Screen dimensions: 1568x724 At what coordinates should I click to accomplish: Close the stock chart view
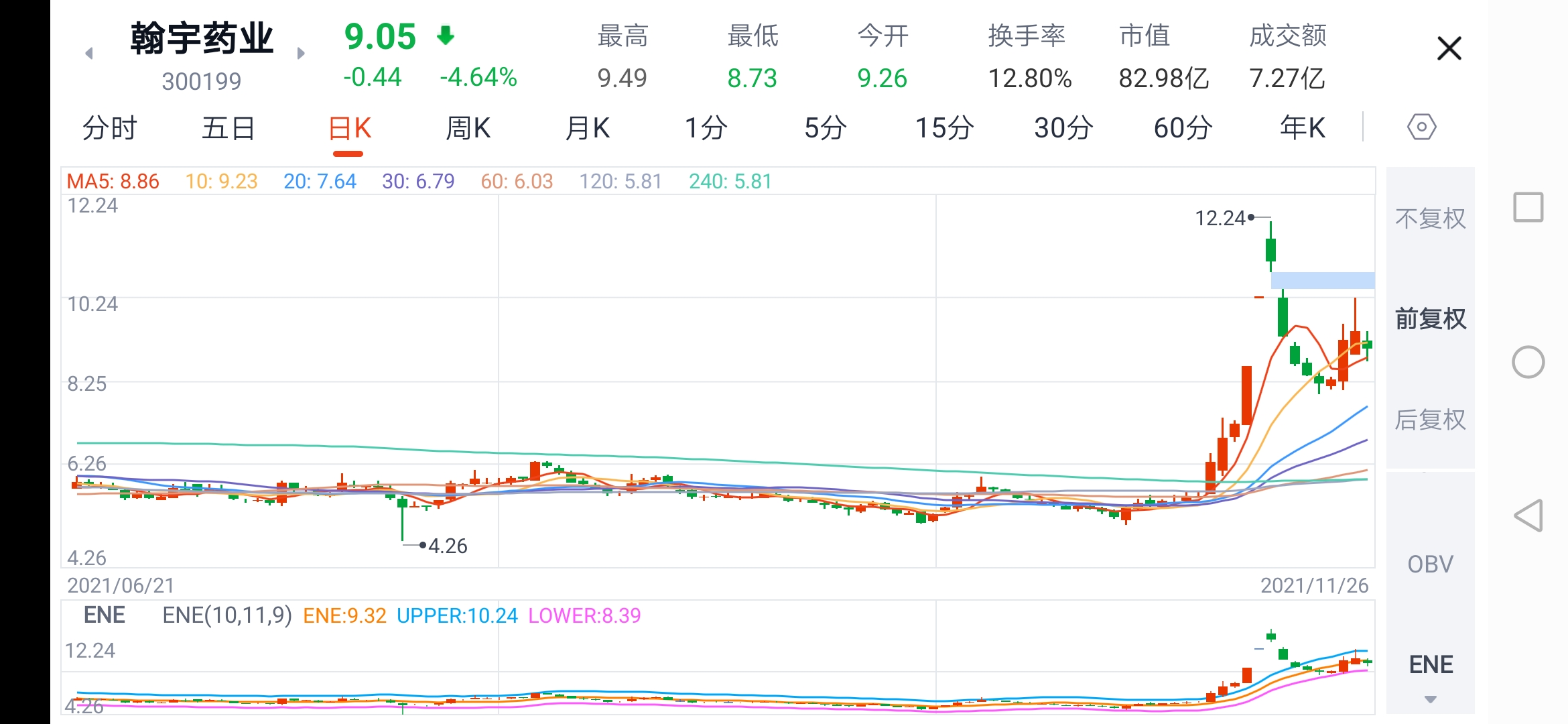(1449, 49)
